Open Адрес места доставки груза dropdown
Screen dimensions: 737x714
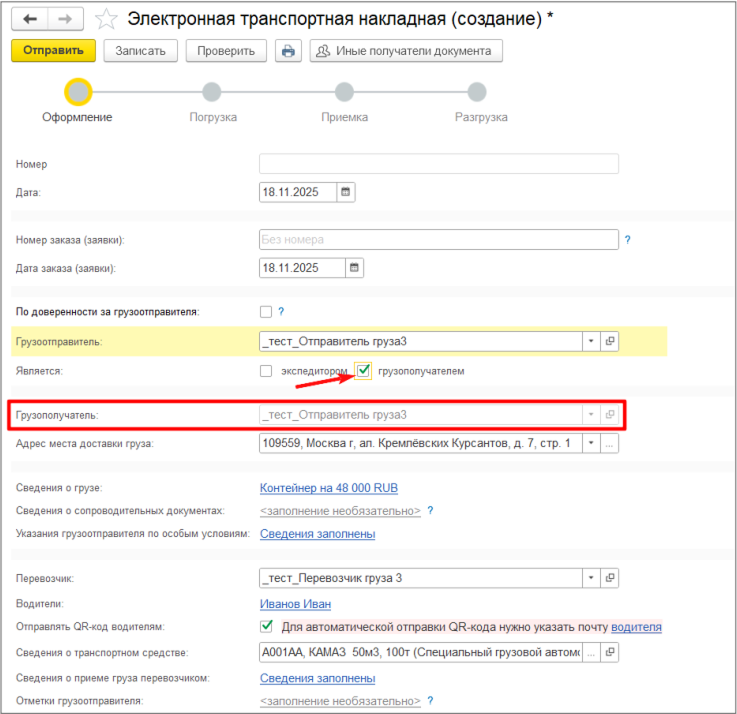(591, 443)
